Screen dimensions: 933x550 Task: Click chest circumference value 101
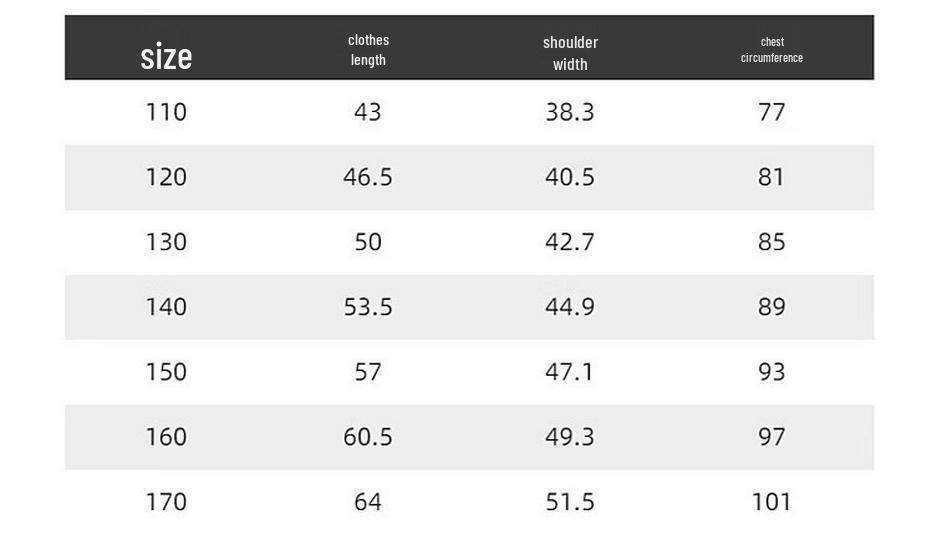coord(772,501)
